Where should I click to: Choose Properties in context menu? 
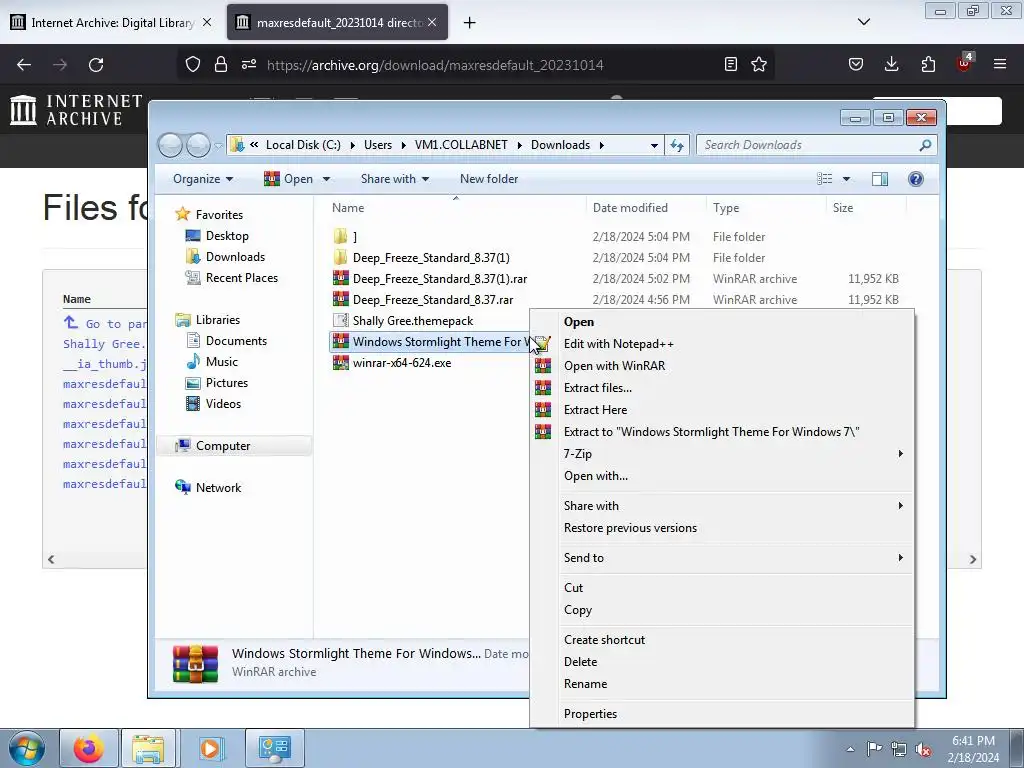point(590,714)
